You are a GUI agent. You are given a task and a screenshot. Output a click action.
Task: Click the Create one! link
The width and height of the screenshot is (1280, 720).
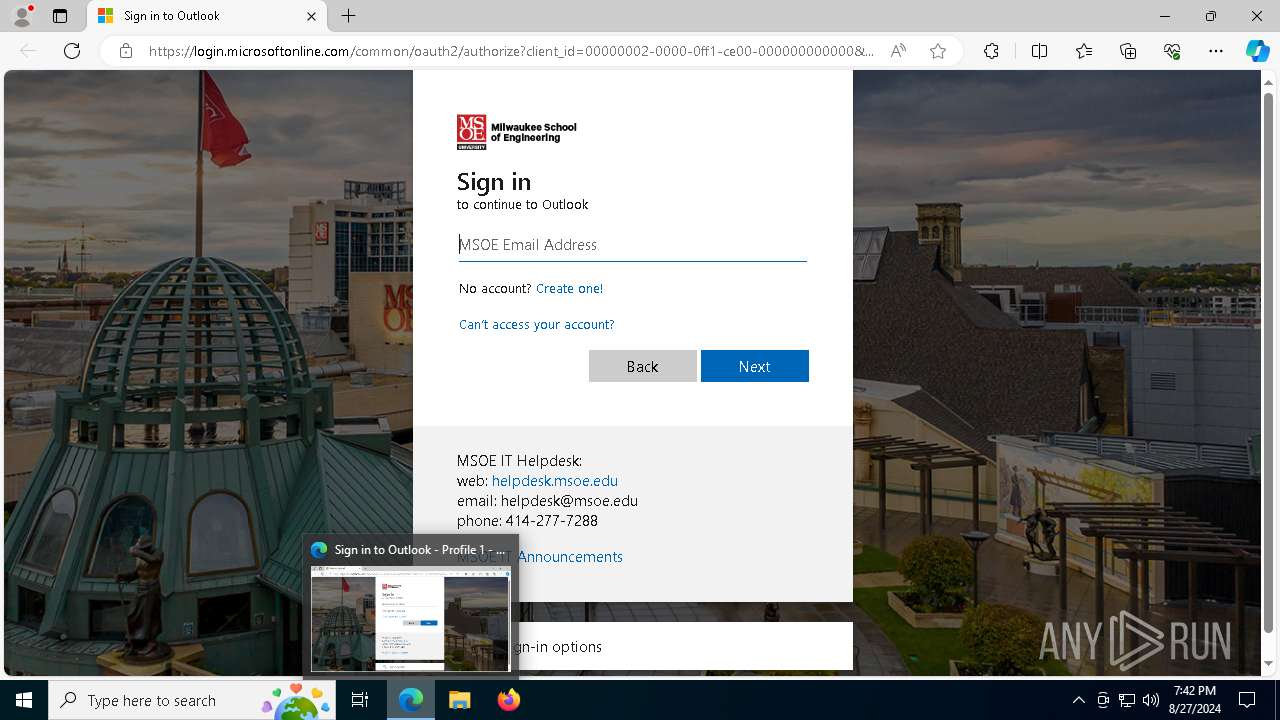click(x=569, y=288)
